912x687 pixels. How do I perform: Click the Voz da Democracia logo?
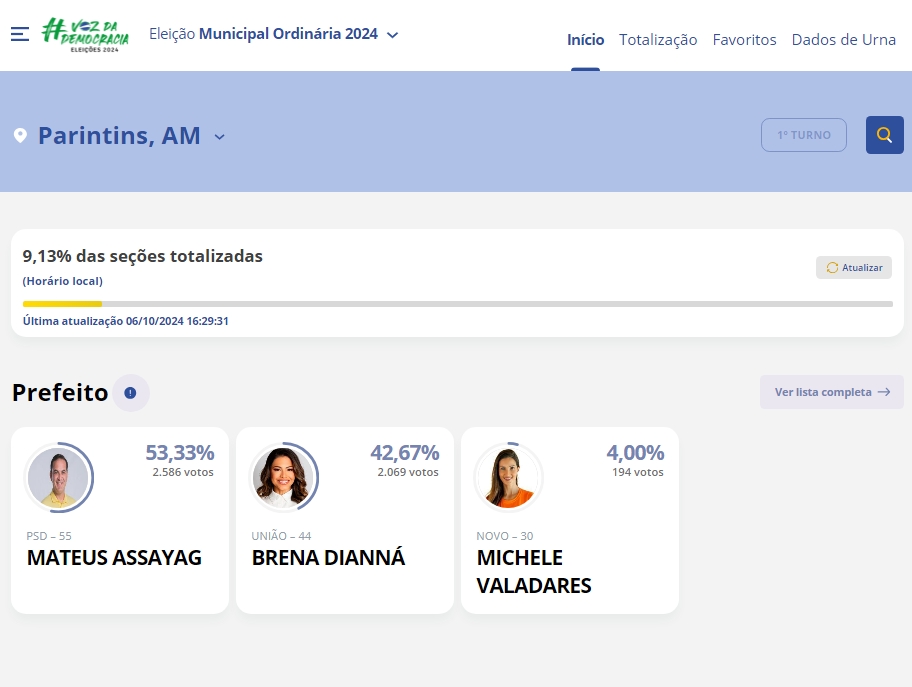click(85, 34)
